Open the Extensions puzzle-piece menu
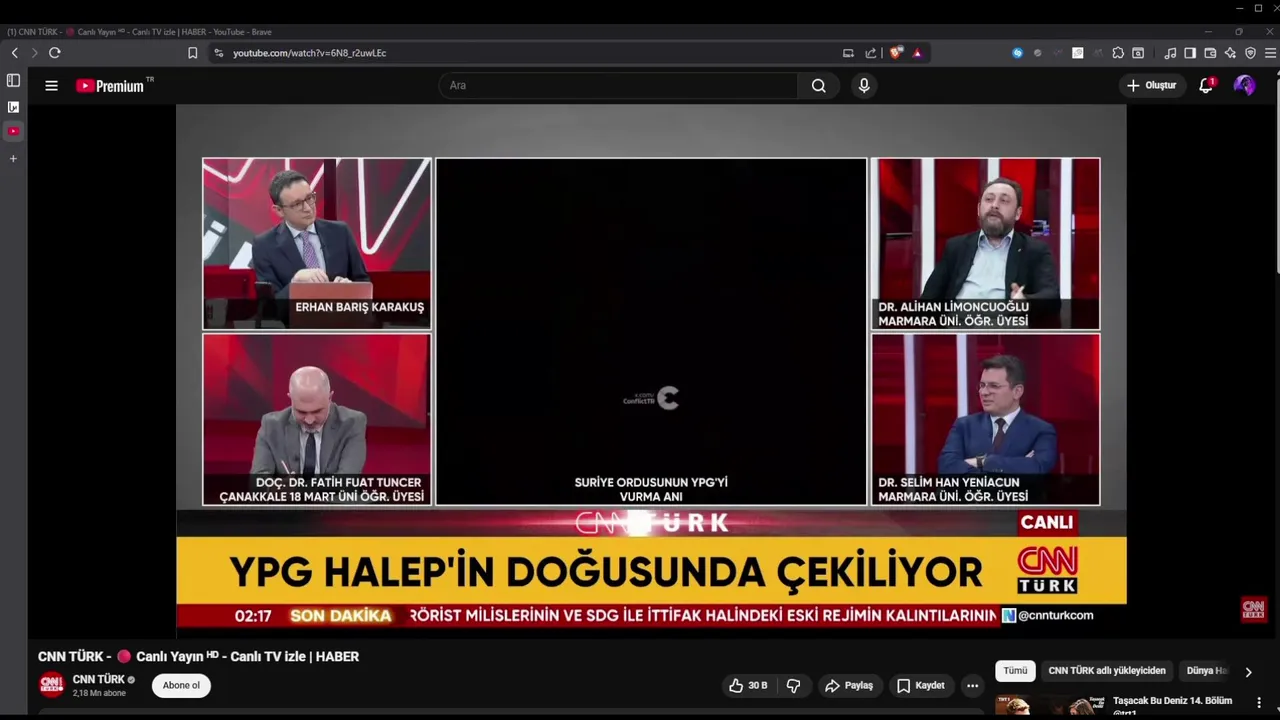The height and width of the screenshot is (720, 1280). point(1118,53)
